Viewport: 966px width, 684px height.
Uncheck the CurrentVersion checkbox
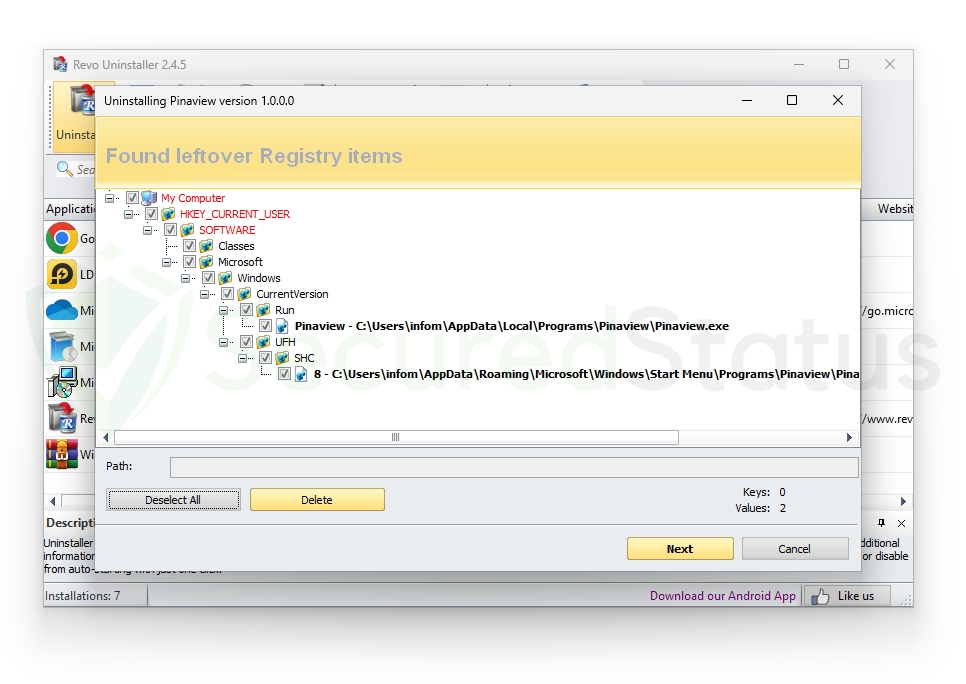228,294
